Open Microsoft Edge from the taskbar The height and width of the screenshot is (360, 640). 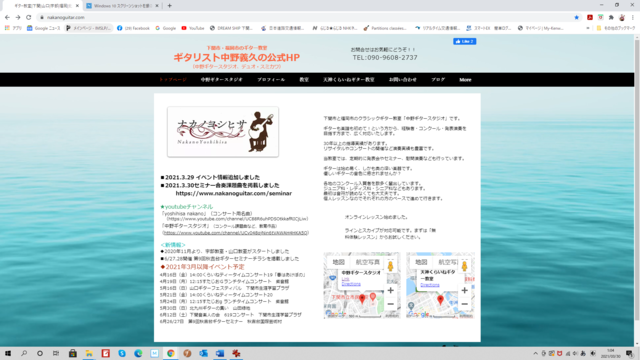[138, 353]
